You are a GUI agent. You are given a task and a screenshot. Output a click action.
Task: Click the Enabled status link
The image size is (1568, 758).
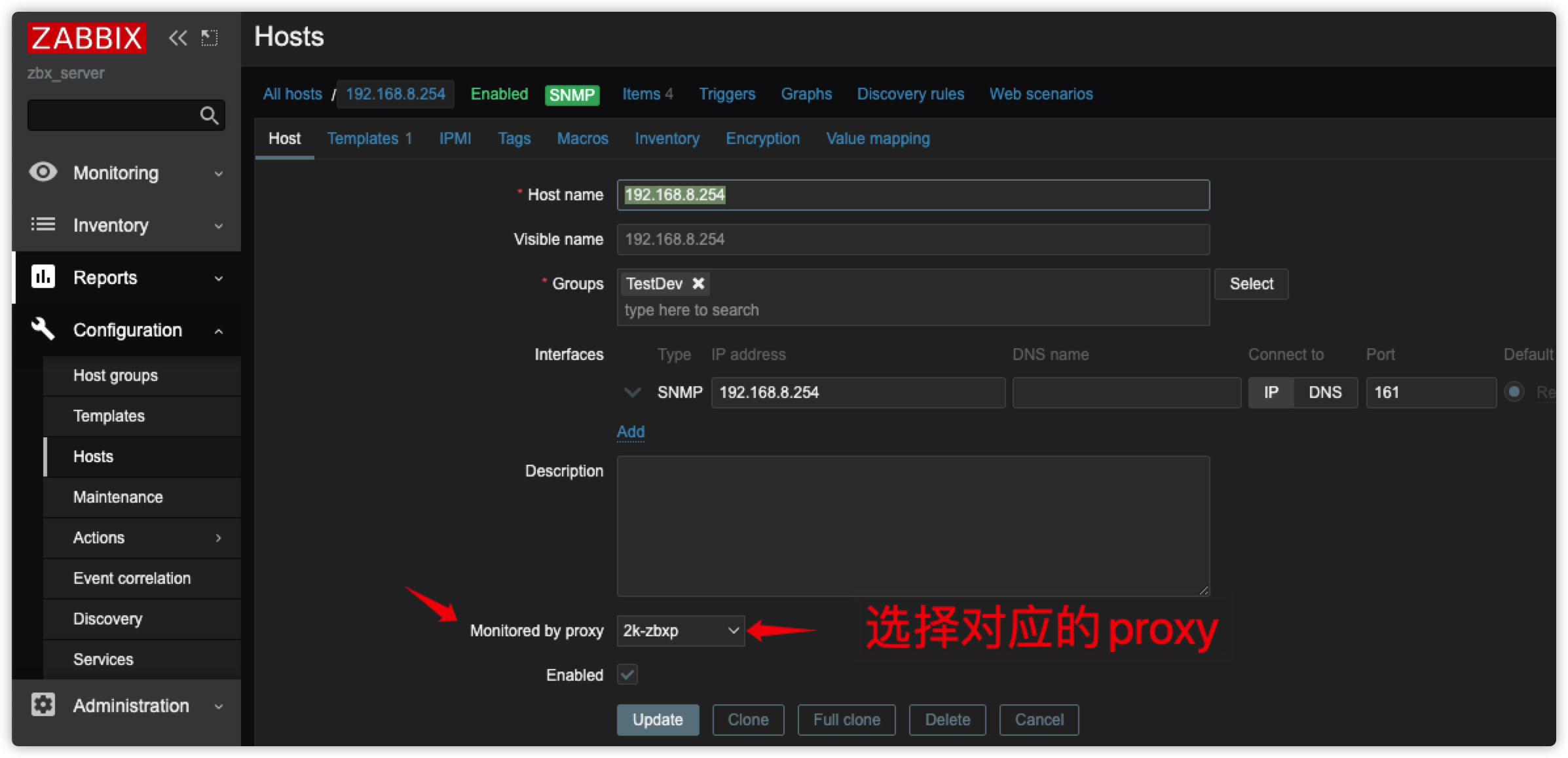click(499, 94)
